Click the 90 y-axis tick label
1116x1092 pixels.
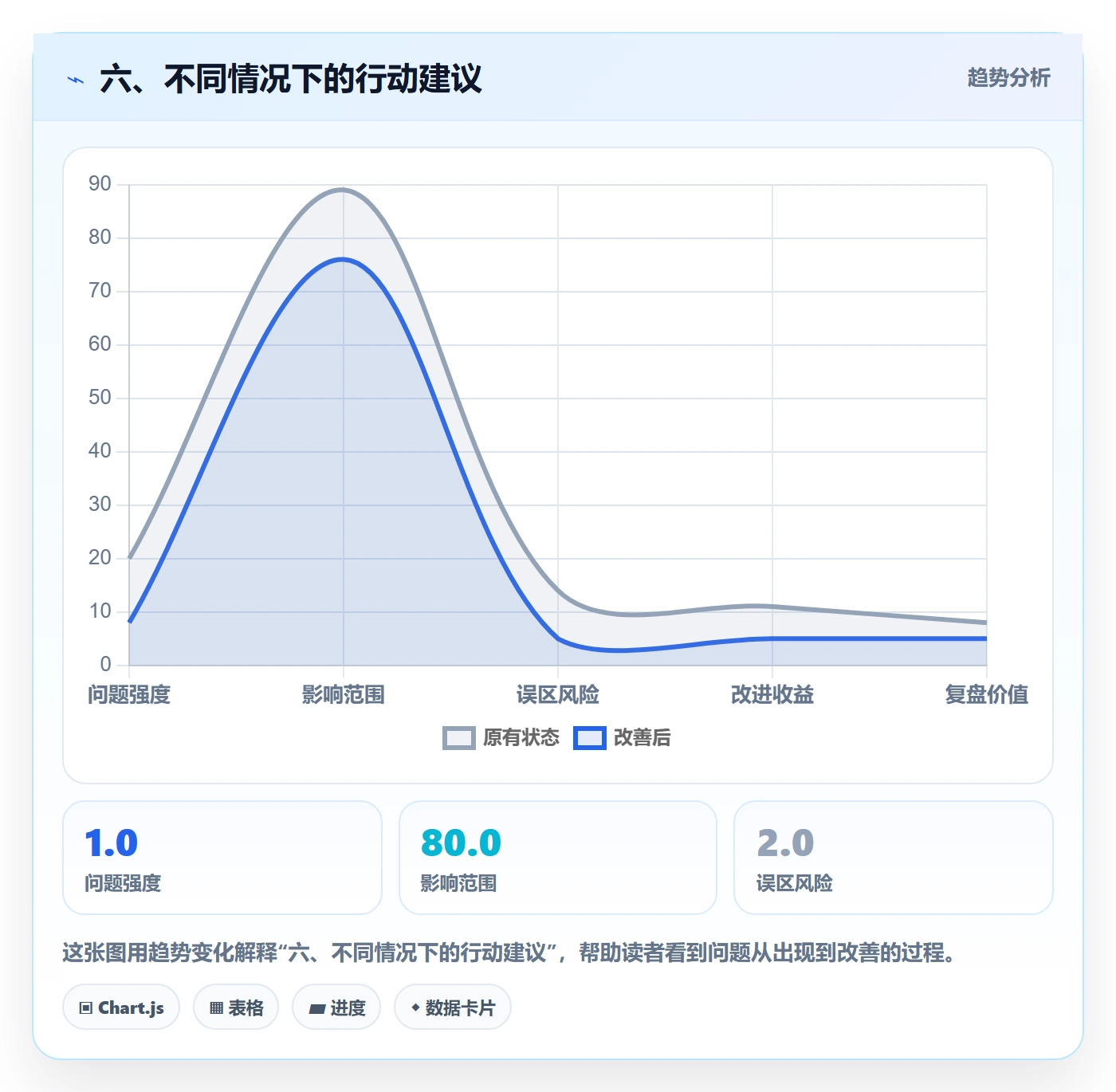click(100, 184)
